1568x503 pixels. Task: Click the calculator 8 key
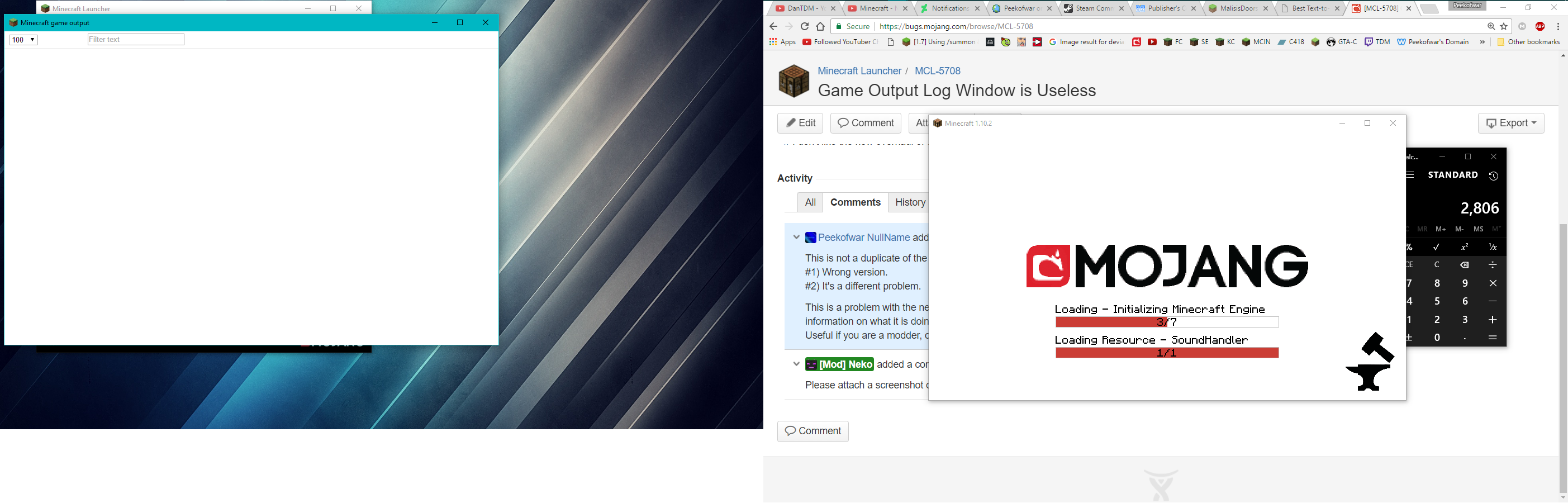click(1437, 283)
